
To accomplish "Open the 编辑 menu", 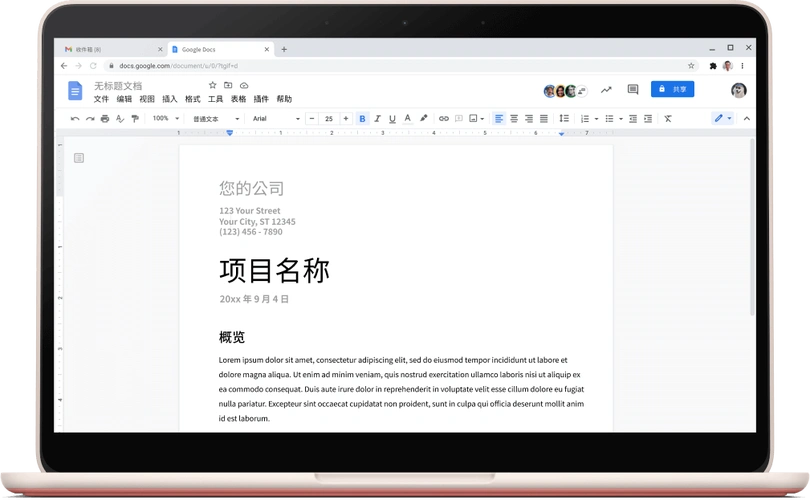I will pos(124,99).
